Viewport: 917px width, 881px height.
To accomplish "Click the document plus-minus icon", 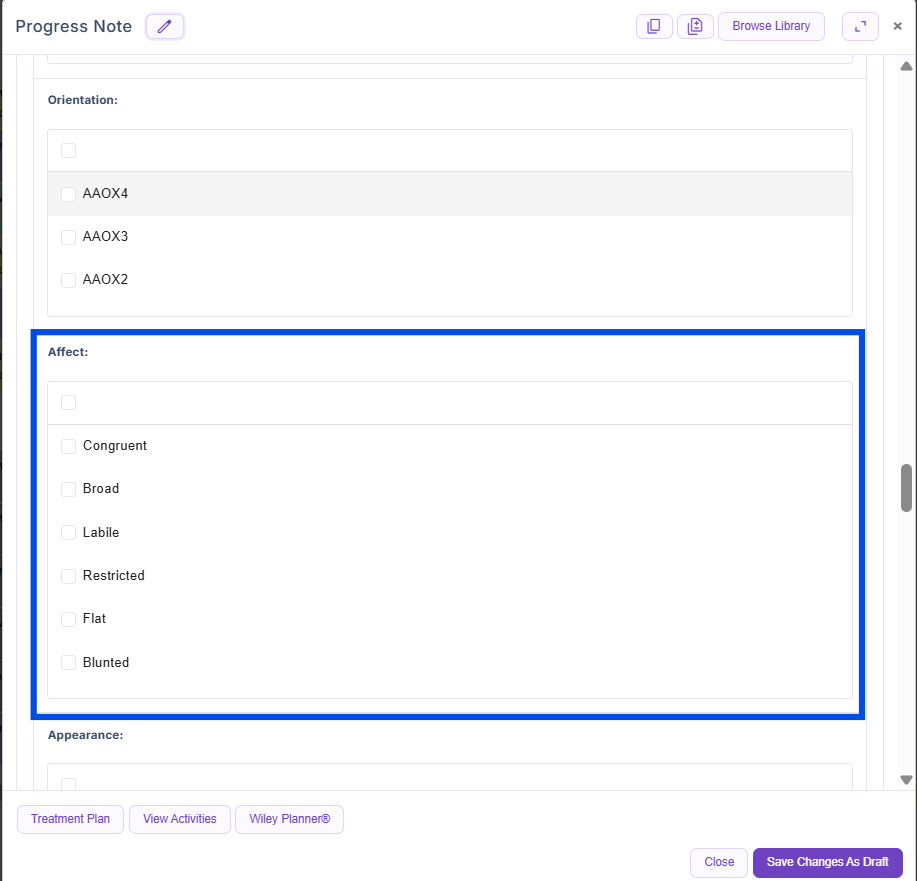I will 695,27.
